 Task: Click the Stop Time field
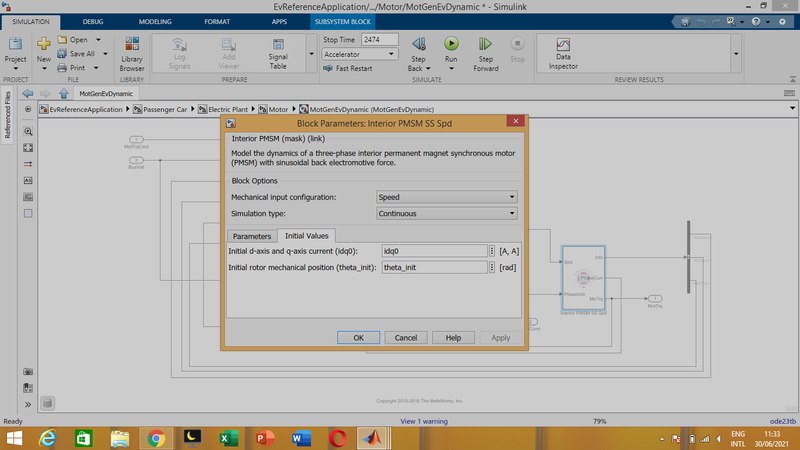[379, 39]
